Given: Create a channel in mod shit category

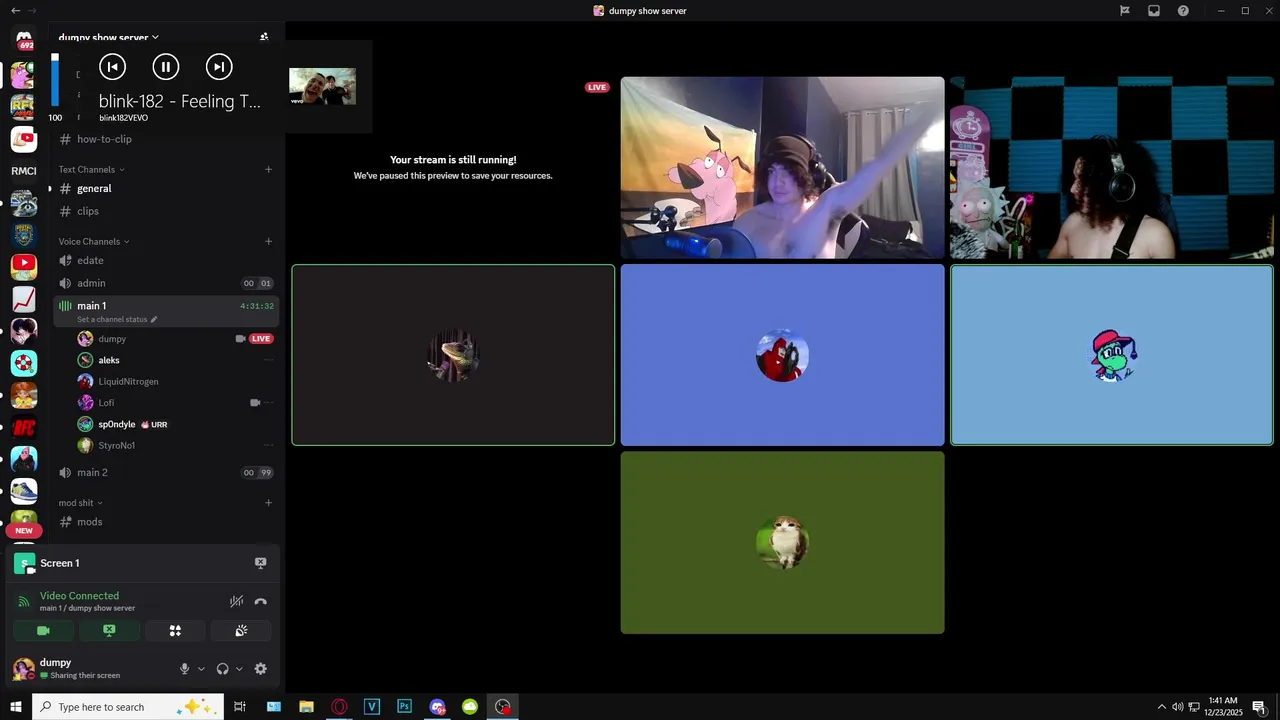Looking at the screenshot, I should point(268,502).
